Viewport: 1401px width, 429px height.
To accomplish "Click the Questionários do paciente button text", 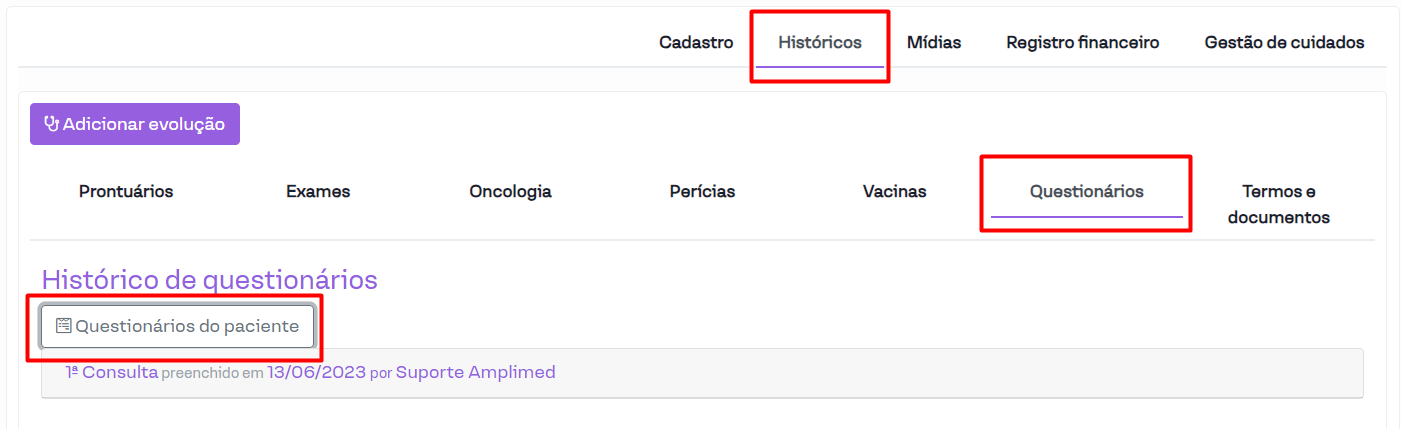I will pyautogui.click(x=187, y=326).
